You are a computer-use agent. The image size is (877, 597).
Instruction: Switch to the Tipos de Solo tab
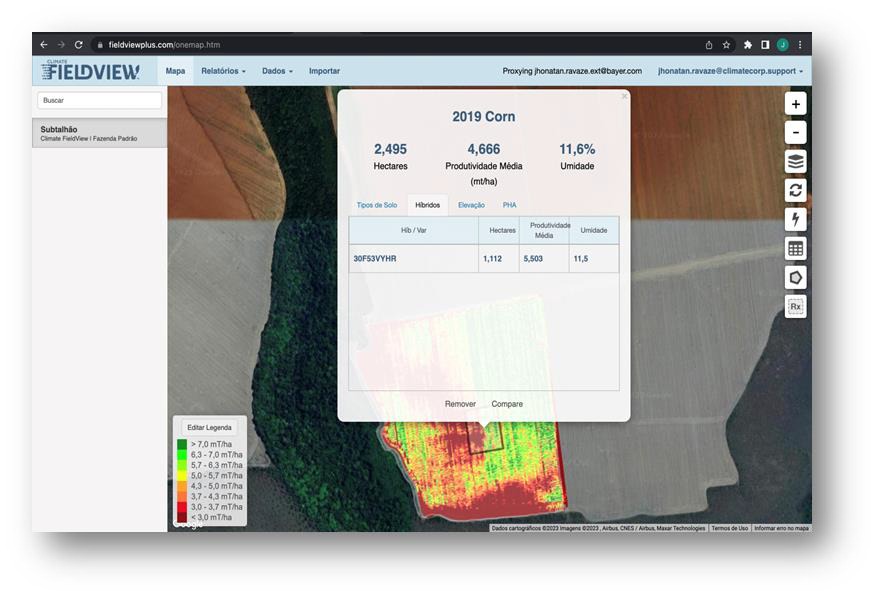(x=377, y=205)
